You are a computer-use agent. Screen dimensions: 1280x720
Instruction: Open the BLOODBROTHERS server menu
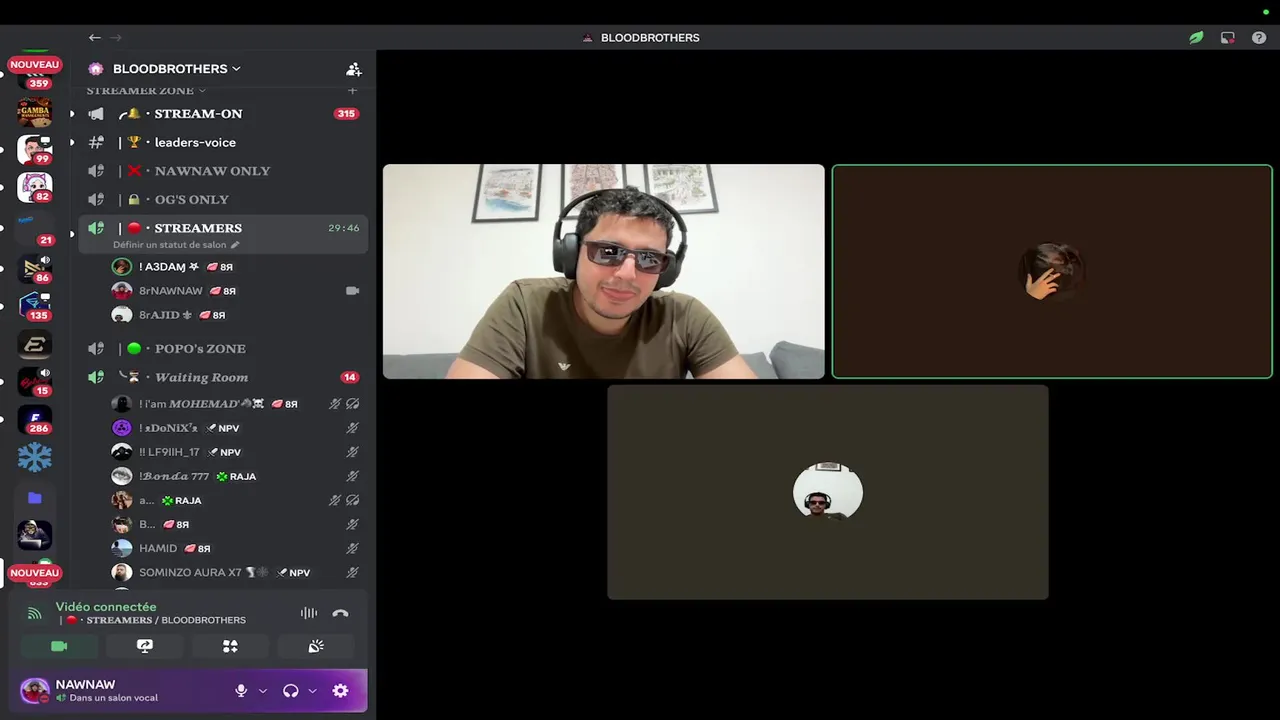176,69
